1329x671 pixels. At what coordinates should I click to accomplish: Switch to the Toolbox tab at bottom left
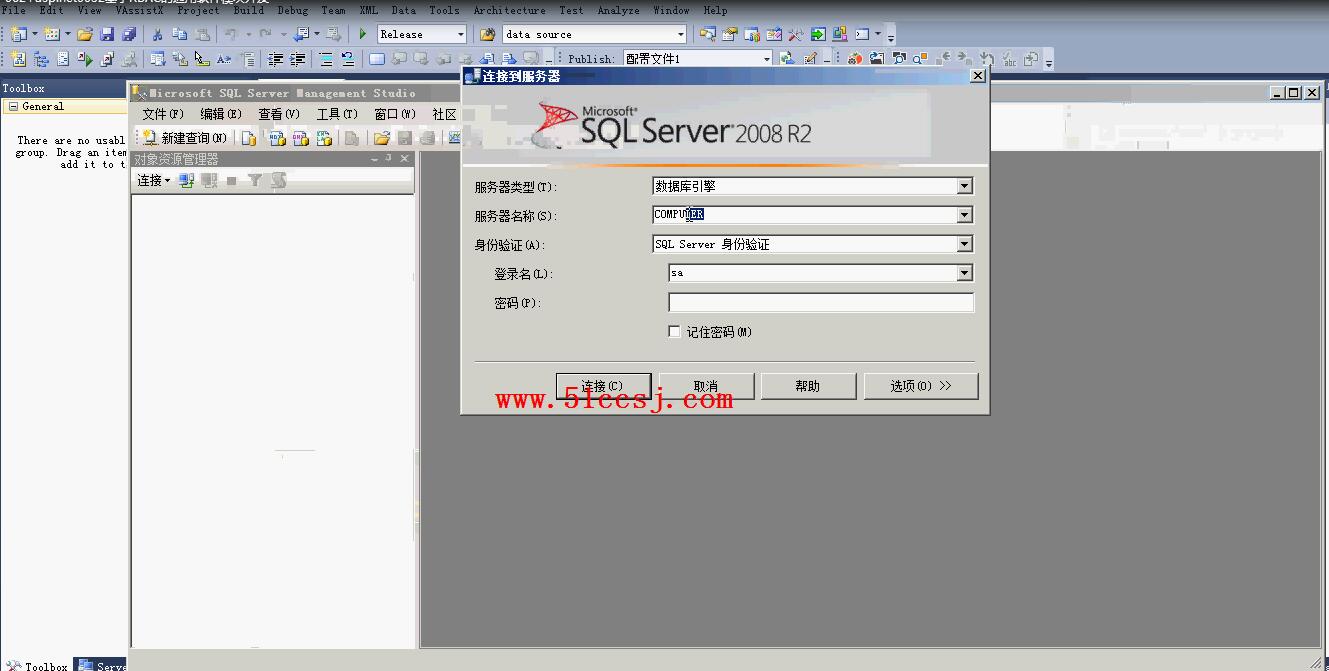(37, 665)
